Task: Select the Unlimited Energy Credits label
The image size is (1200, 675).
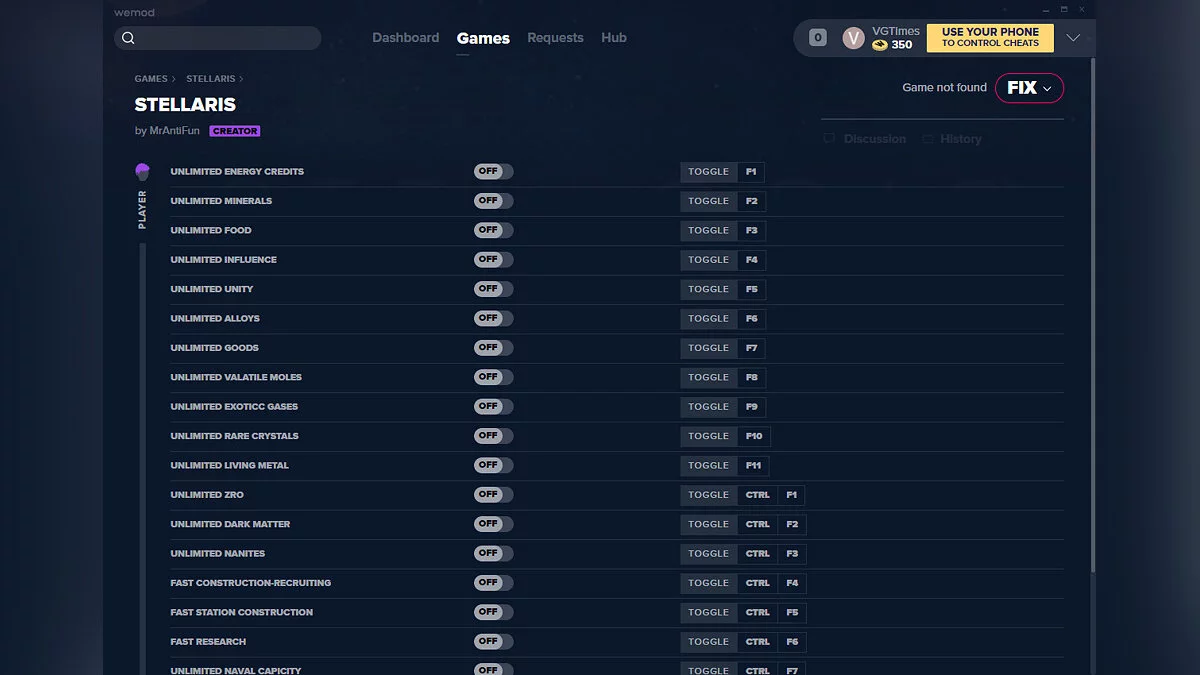Action: [x=237, y=172]
